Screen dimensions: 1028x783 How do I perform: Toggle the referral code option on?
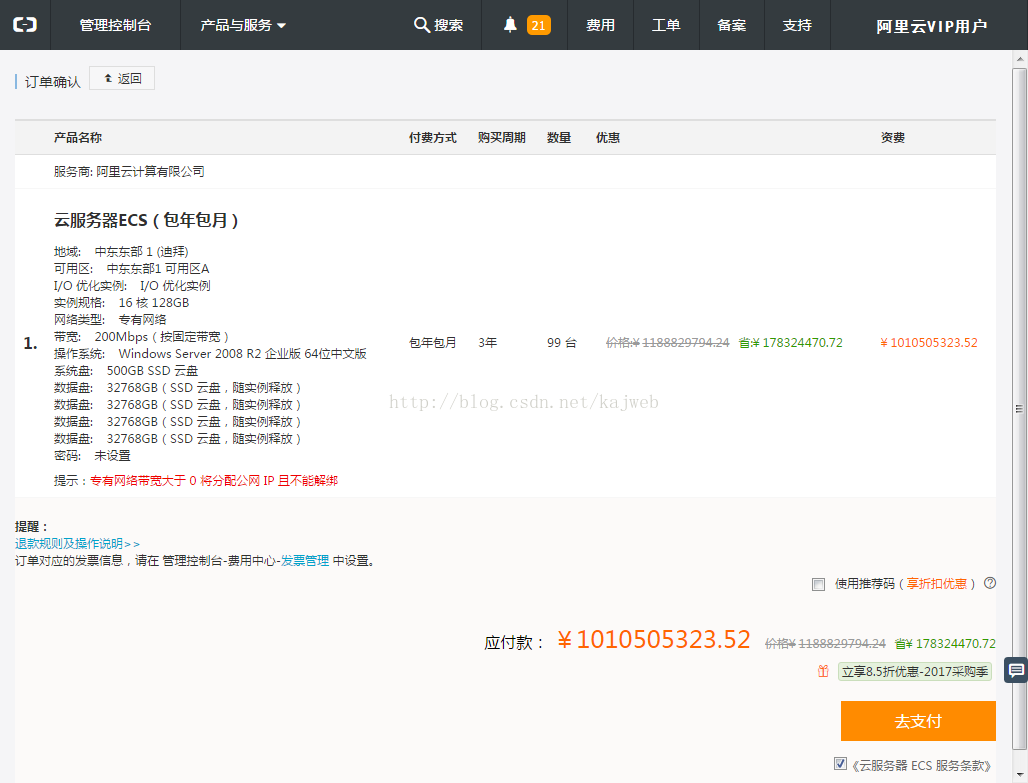click(x=818, y=584)
